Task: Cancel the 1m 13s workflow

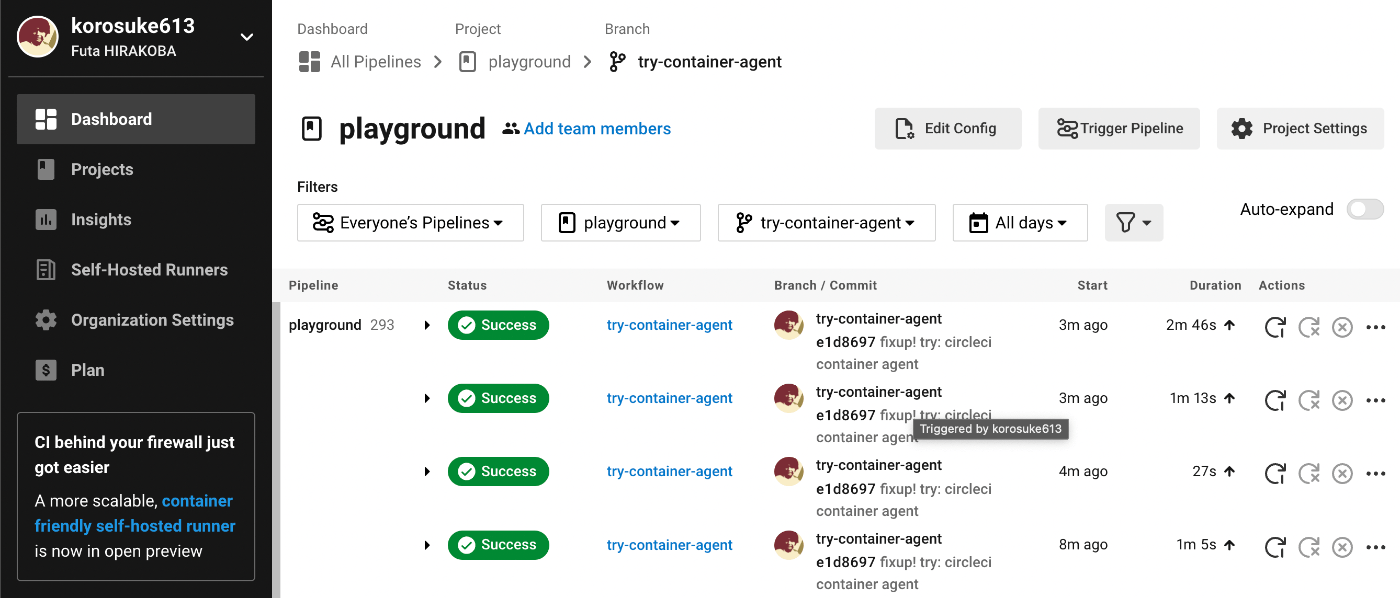Action: 1342,400
